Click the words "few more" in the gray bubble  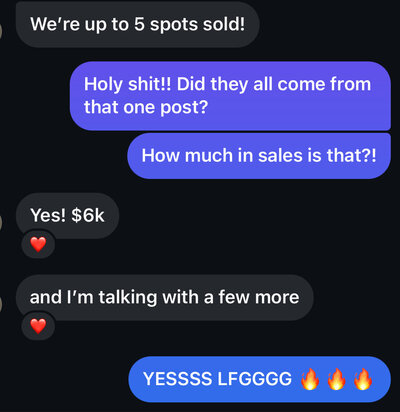pyautogui.click(x=259, y=297)
